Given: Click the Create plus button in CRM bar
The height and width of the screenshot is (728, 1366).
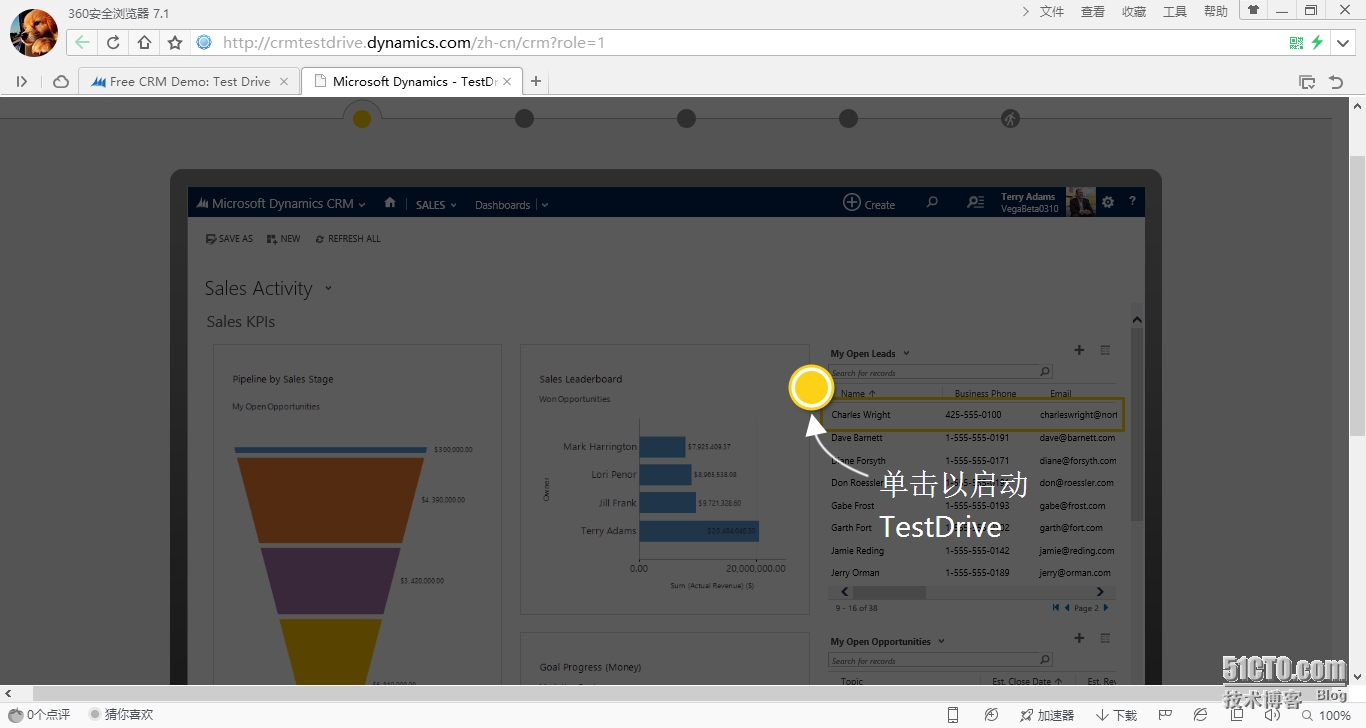Looking at the screenshot, I should 869,203.
